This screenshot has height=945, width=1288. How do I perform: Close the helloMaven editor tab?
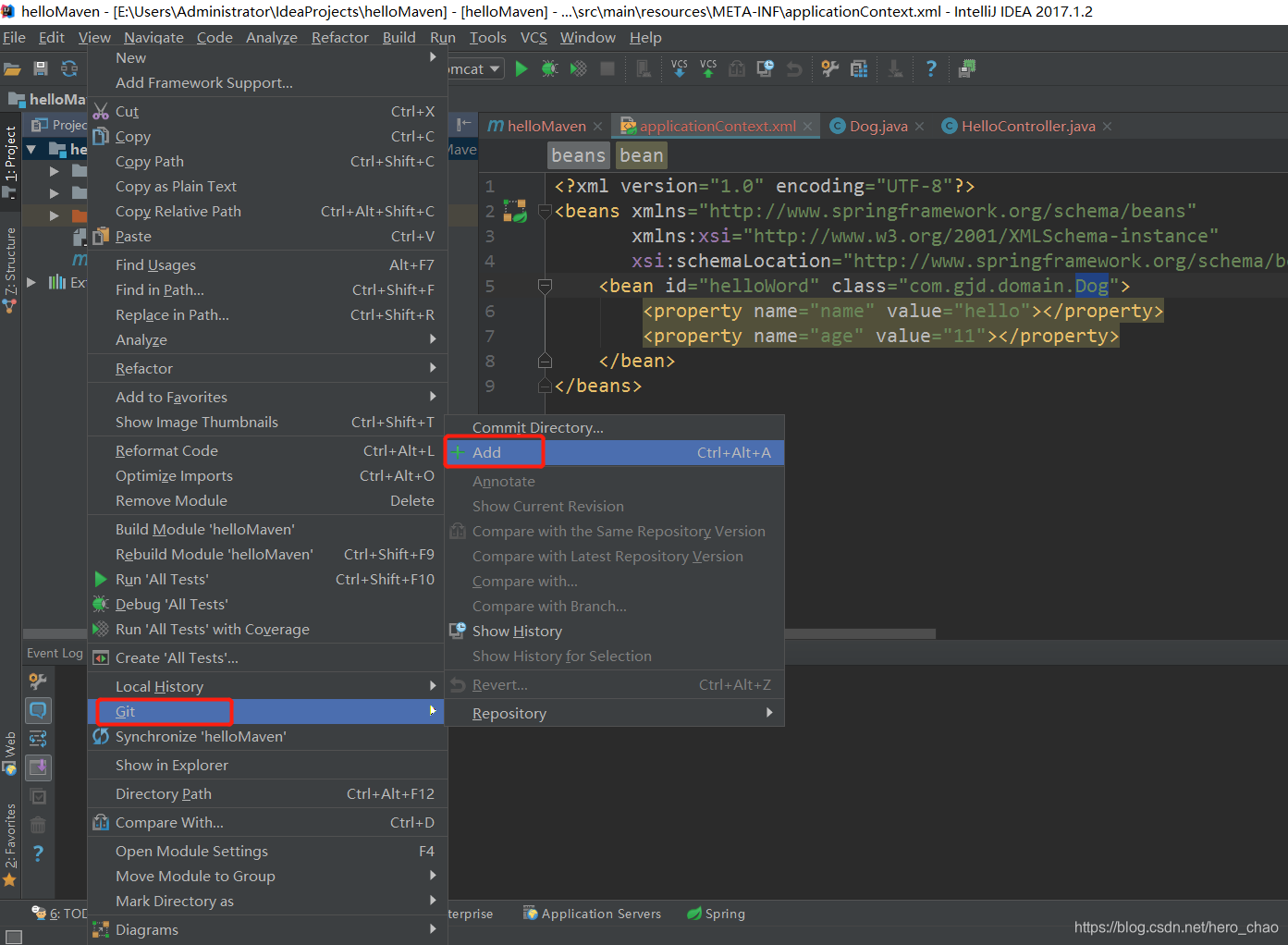598,127
